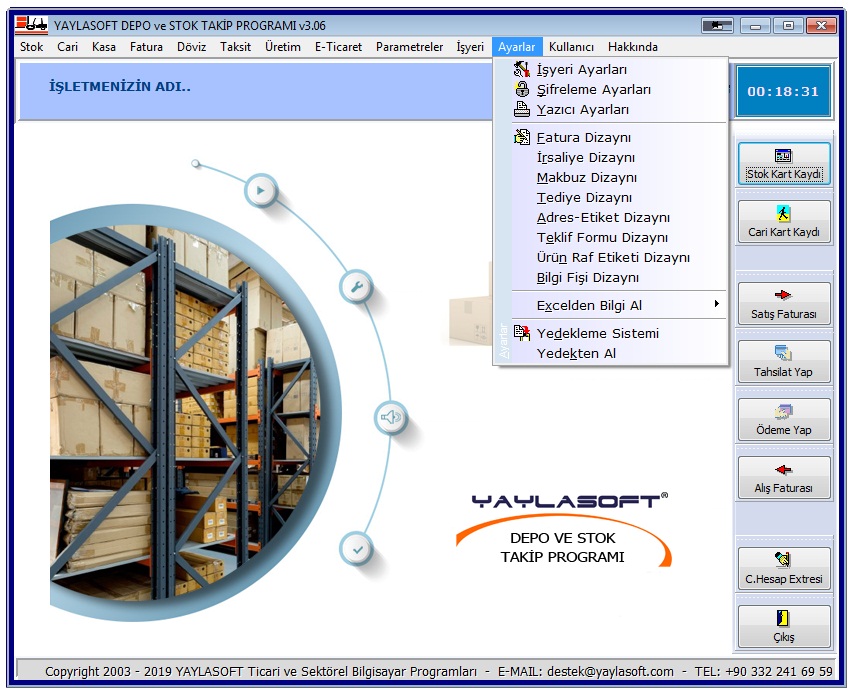Click the Yazıcı Ayarları printer icon

pos(521,109)
